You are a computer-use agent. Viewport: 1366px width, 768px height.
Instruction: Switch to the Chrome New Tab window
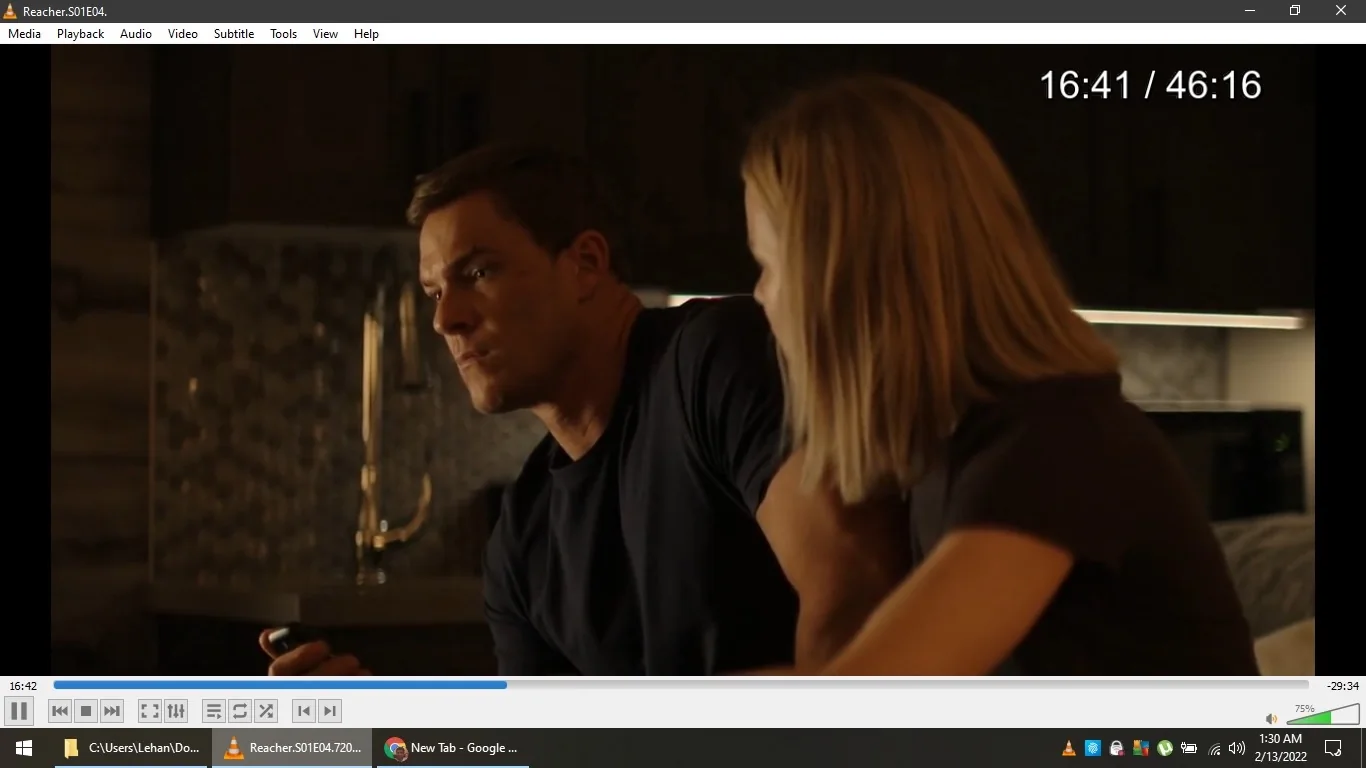pos(453,748)
